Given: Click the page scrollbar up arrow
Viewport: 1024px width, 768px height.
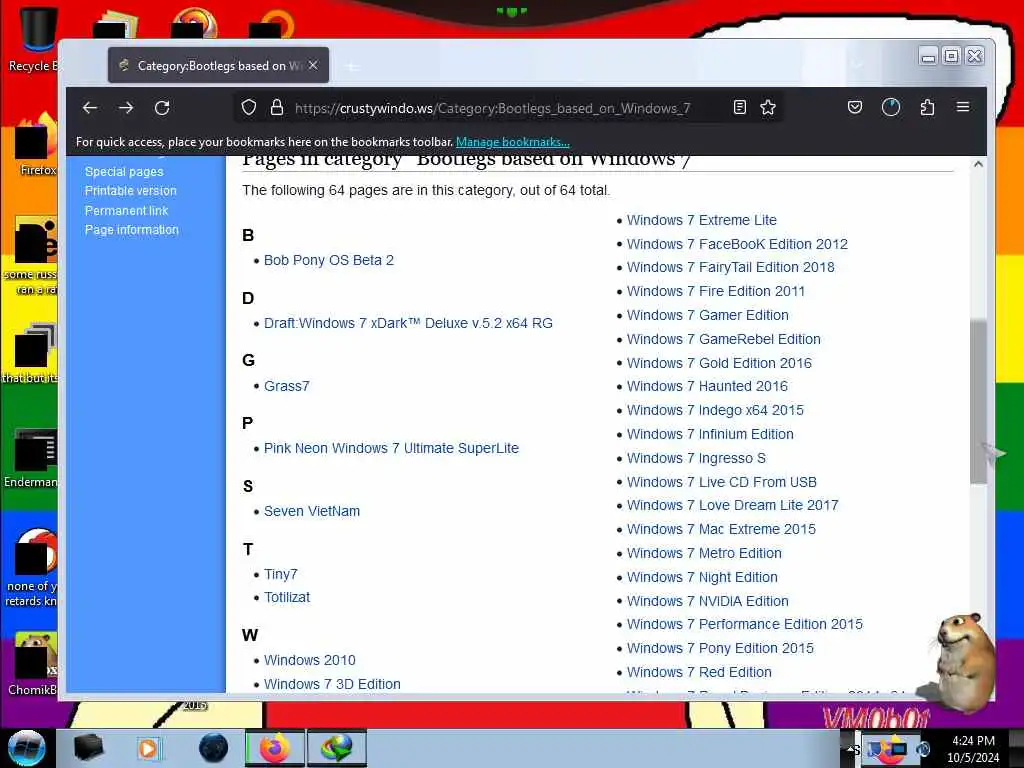Looking at the screenshot, I should (978, 164).
